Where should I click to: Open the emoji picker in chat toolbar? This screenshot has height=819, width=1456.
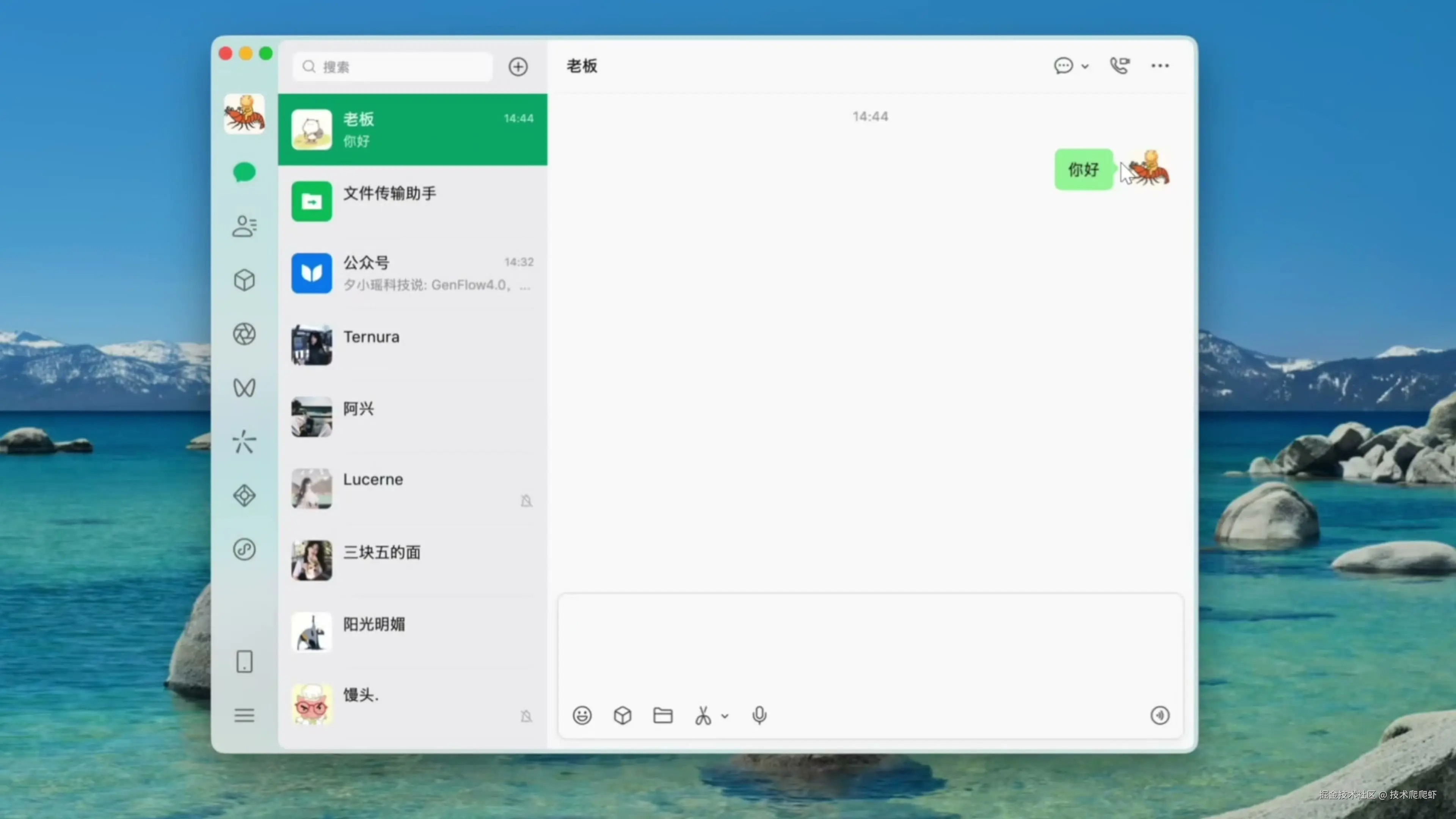(x=582, y=715)
